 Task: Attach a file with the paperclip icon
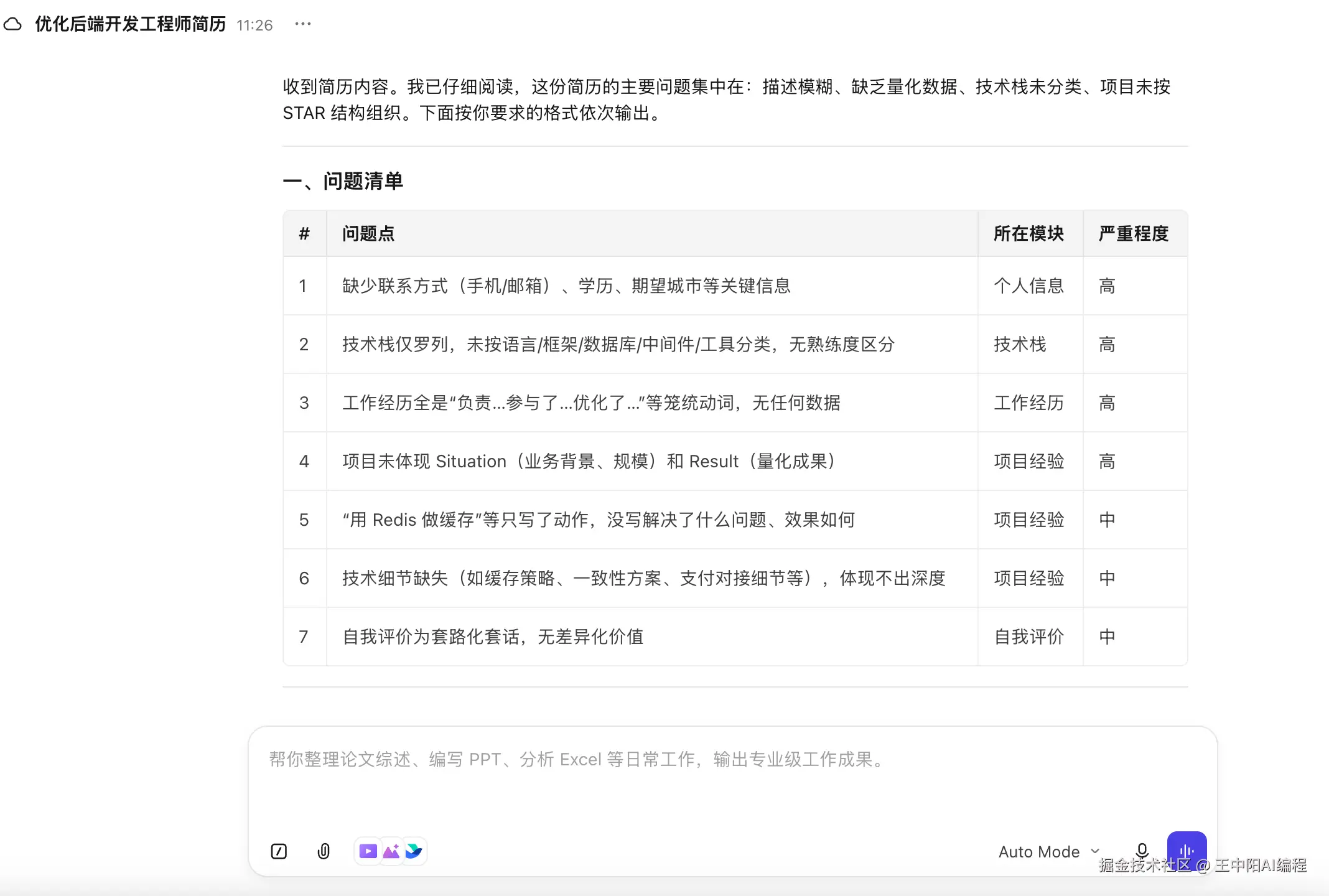pos(324,851)
